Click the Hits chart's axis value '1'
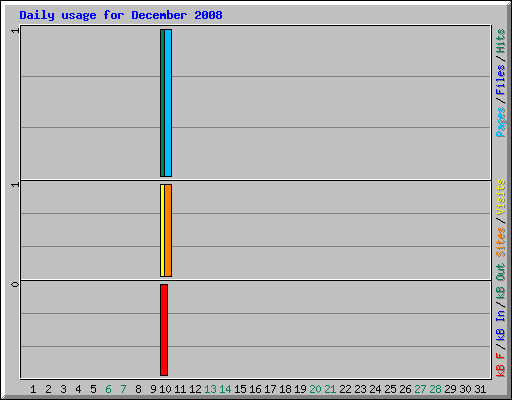This screenshot has height=400, width=512. click(15, 31)
